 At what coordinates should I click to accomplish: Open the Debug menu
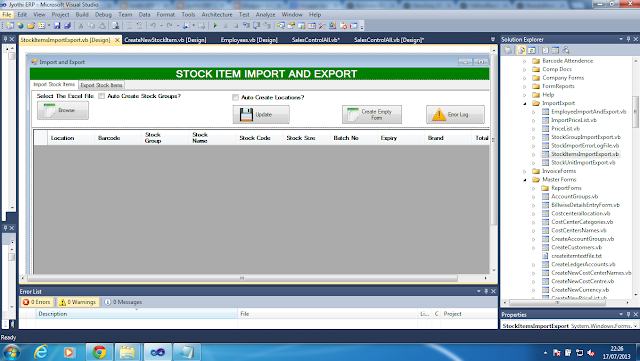click(103, 14)
